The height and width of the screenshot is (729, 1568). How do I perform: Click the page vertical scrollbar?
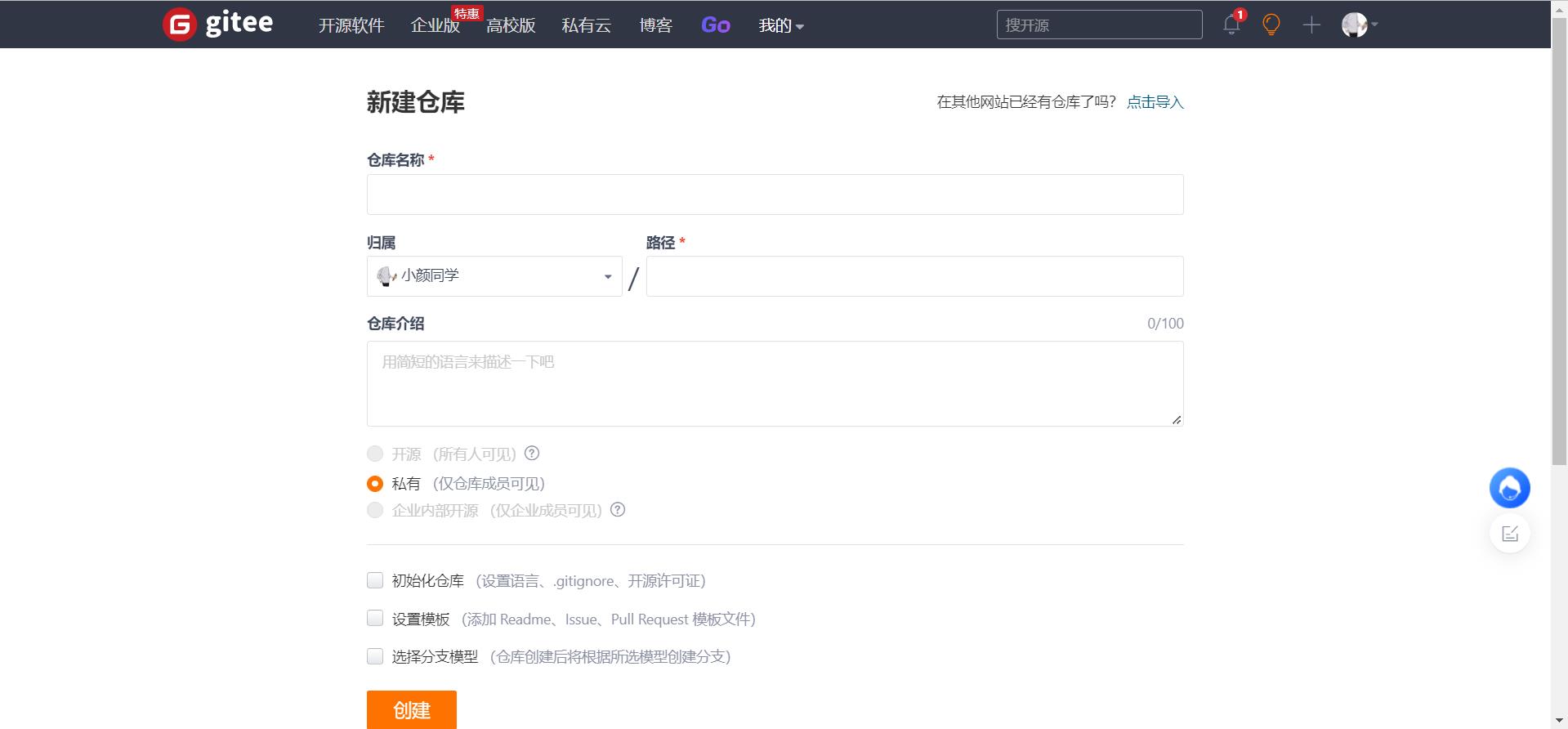click(x=1559, y=241)
